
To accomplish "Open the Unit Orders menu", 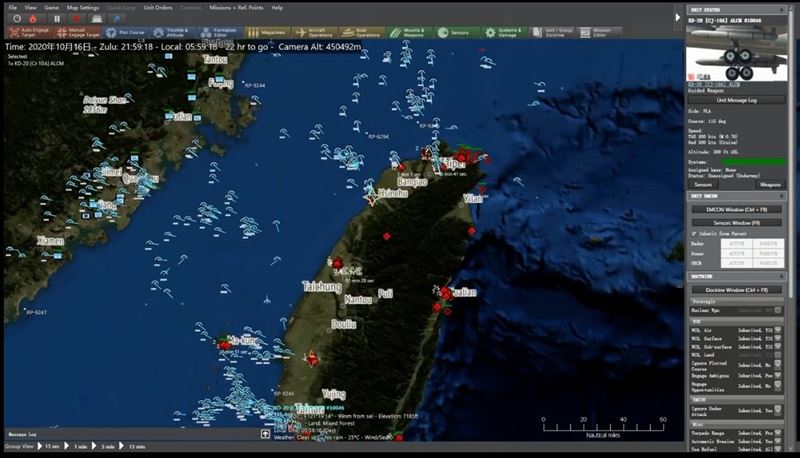I will coord(158,8).
